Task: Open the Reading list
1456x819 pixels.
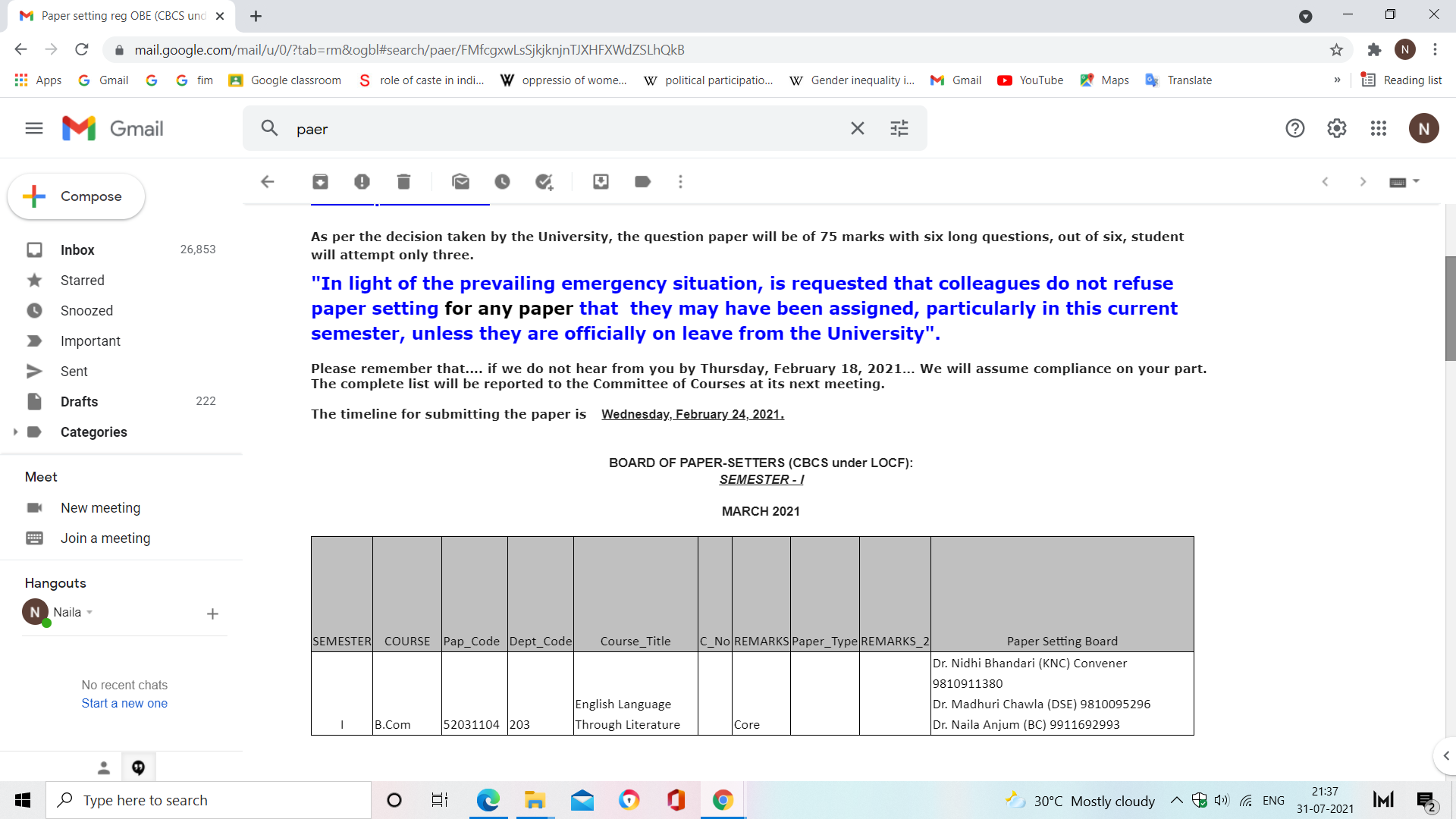Action: click(x=1401, y=80)
